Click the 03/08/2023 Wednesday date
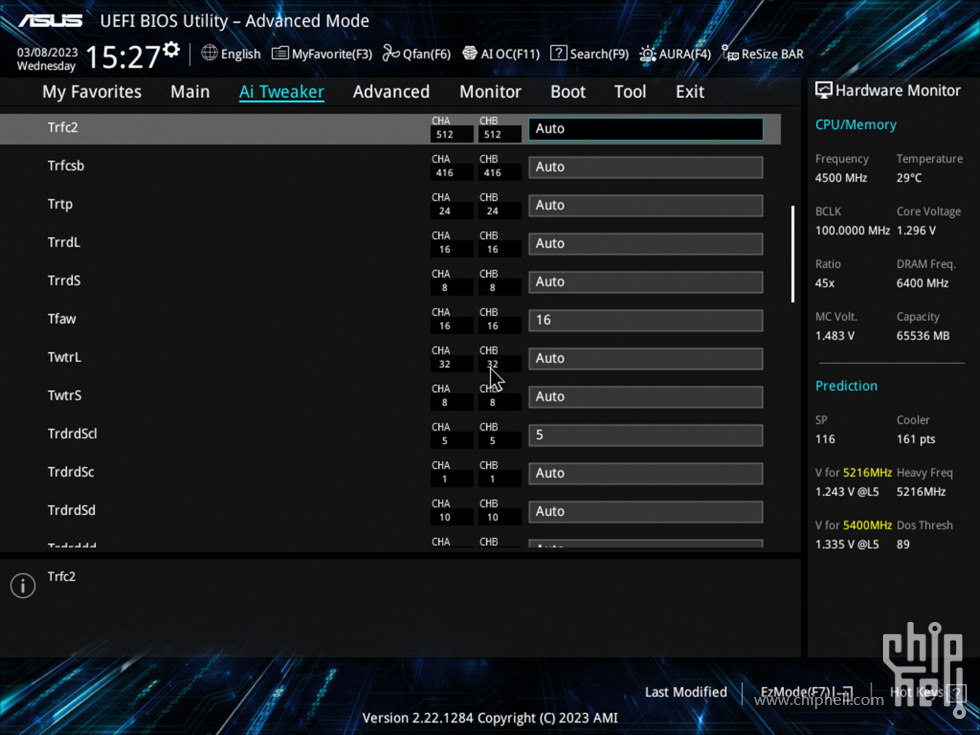Image resolution: width=980 pixels, height=735 pixels. 48,59
